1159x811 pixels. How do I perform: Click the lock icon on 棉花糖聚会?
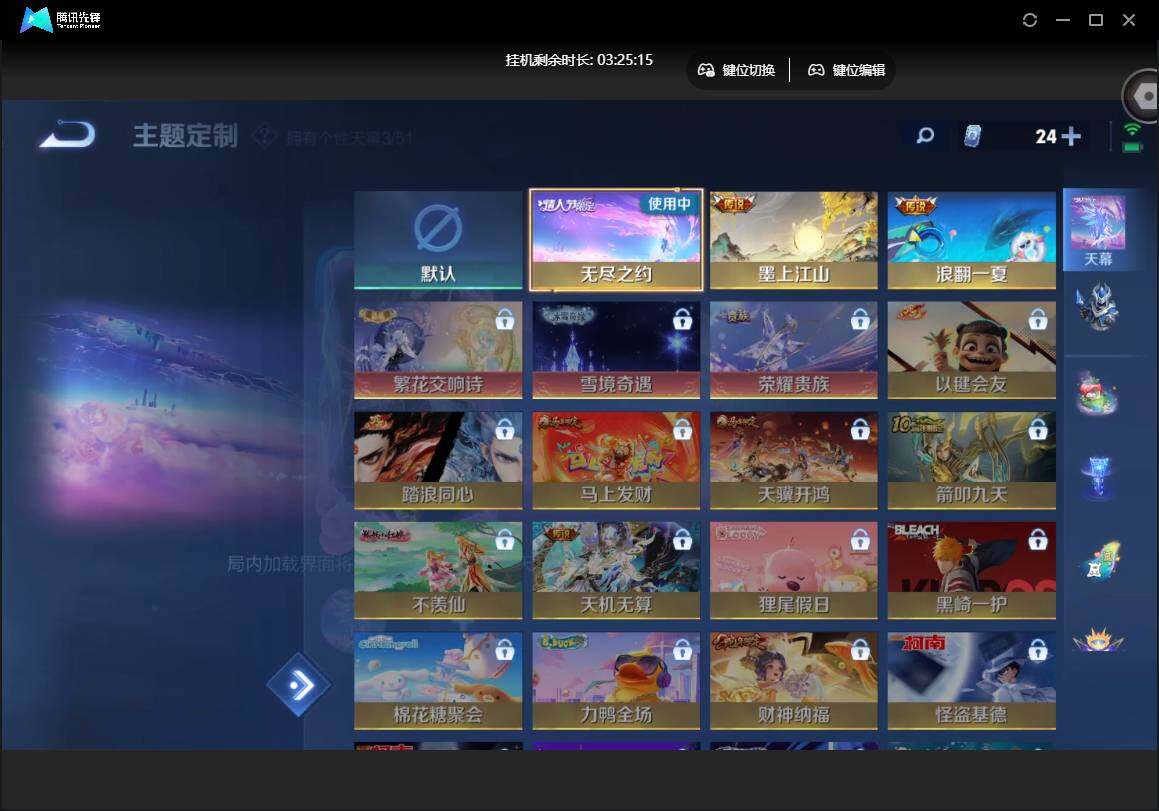(505, 650)
